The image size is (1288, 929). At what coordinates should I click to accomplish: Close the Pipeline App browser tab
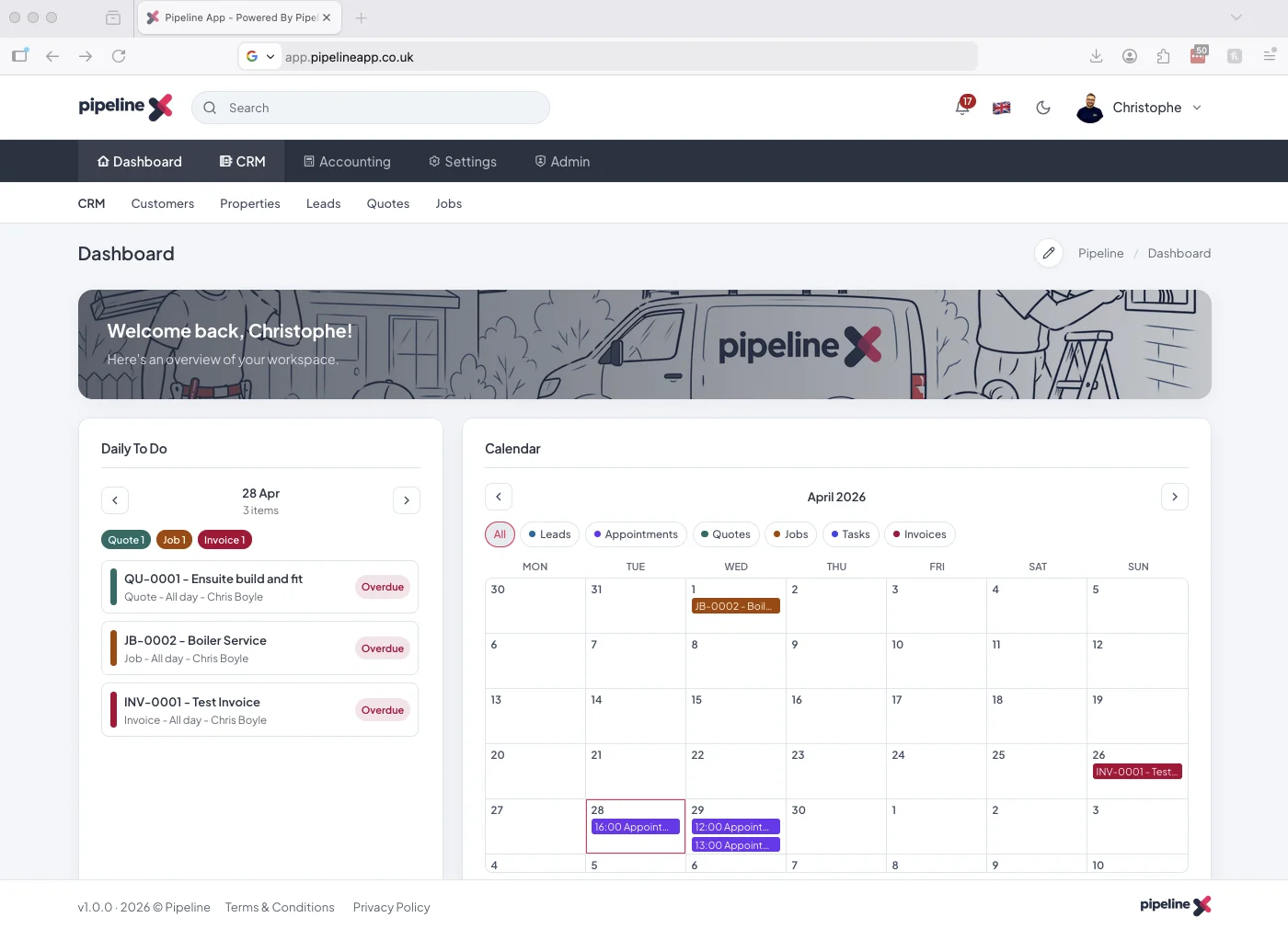327,17
